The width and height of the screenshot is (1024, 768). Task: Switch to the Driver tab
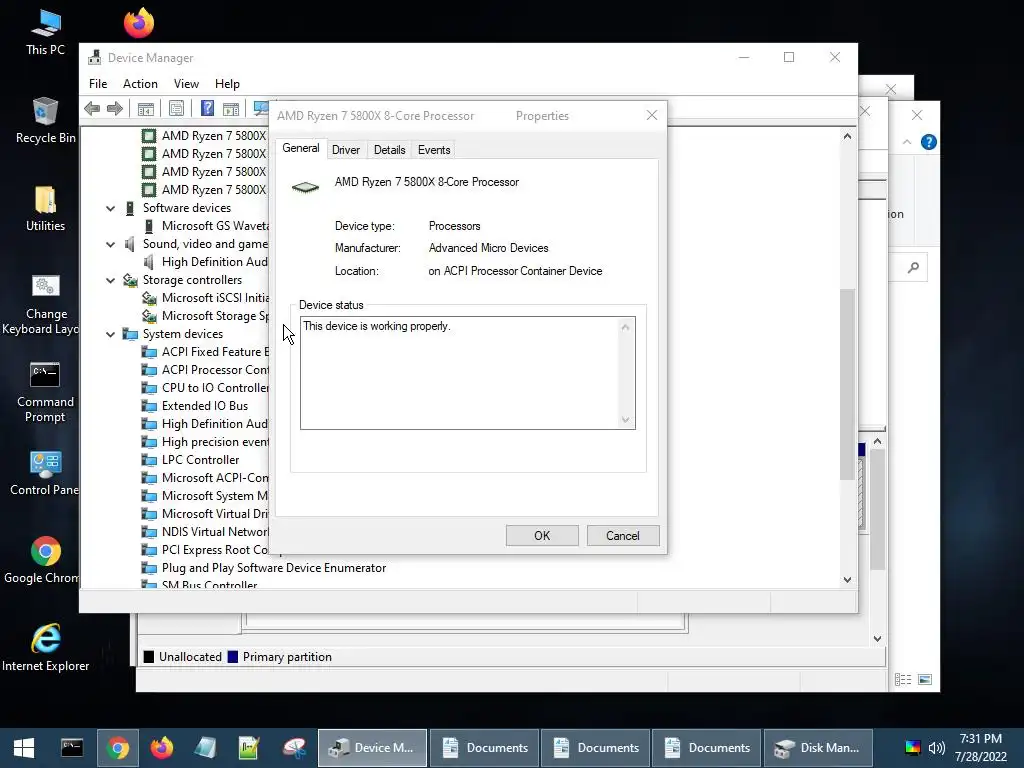point(345,150)
